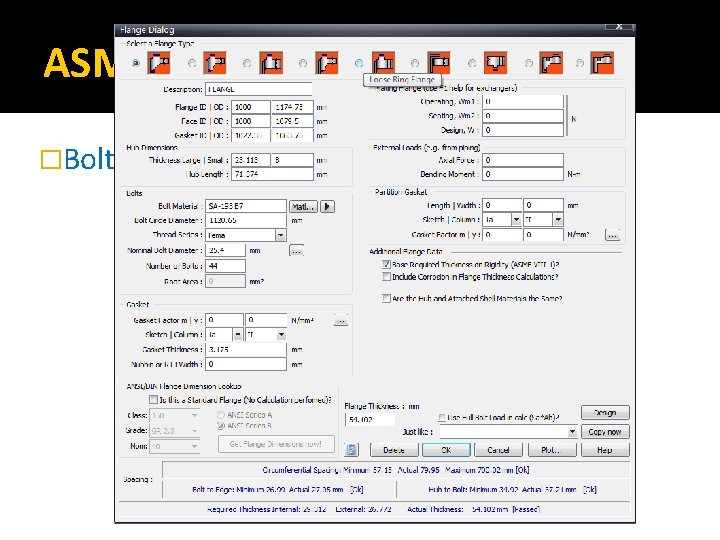Select the currently chosen first flange type radio
Viewport: 720px width, 540px height.
pyautogui.click(x=135, y=63)
